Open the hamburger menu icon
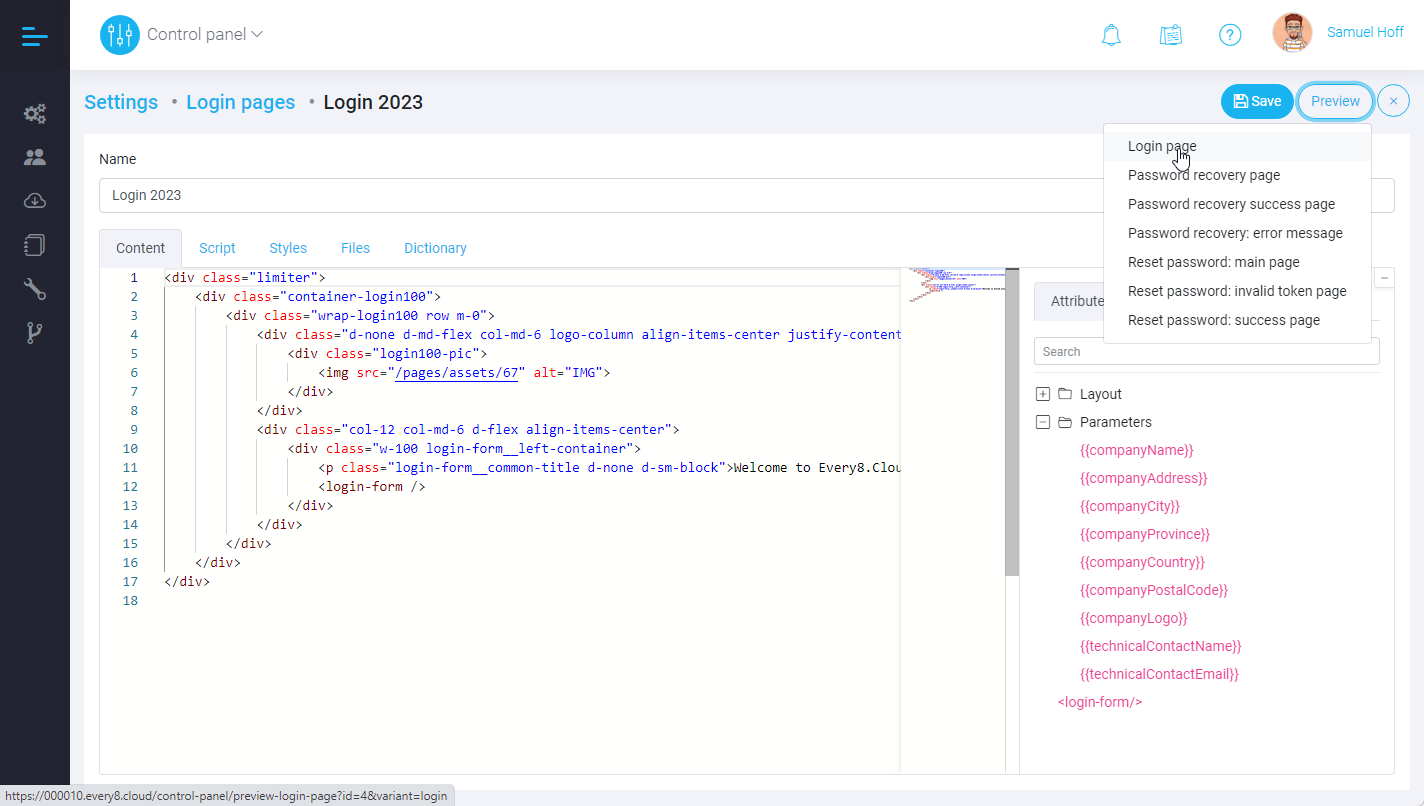Viewport: 1424px width, 806px height. (34, 36)
